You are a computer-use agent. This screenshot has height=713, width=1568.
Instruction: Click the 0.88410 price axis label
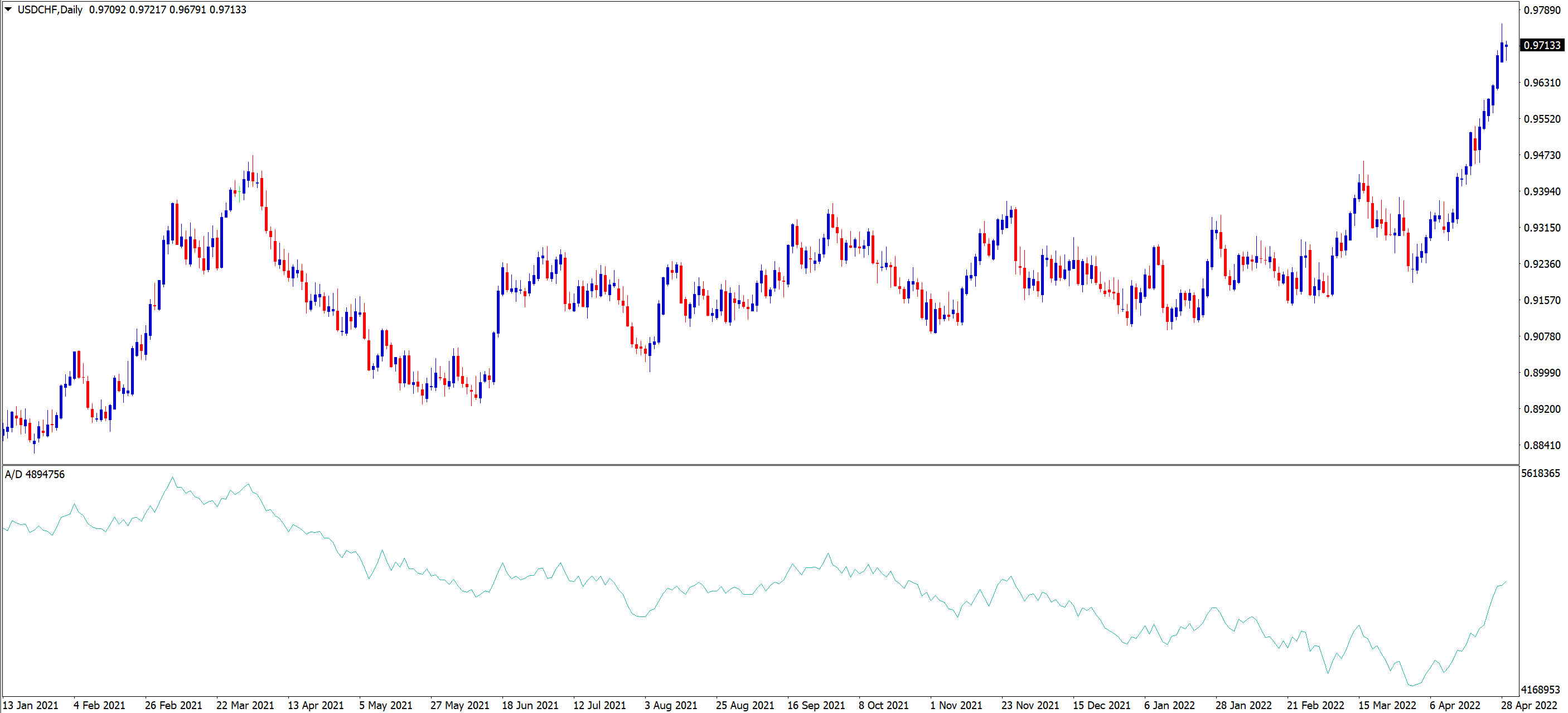(x=1542, y=445)
